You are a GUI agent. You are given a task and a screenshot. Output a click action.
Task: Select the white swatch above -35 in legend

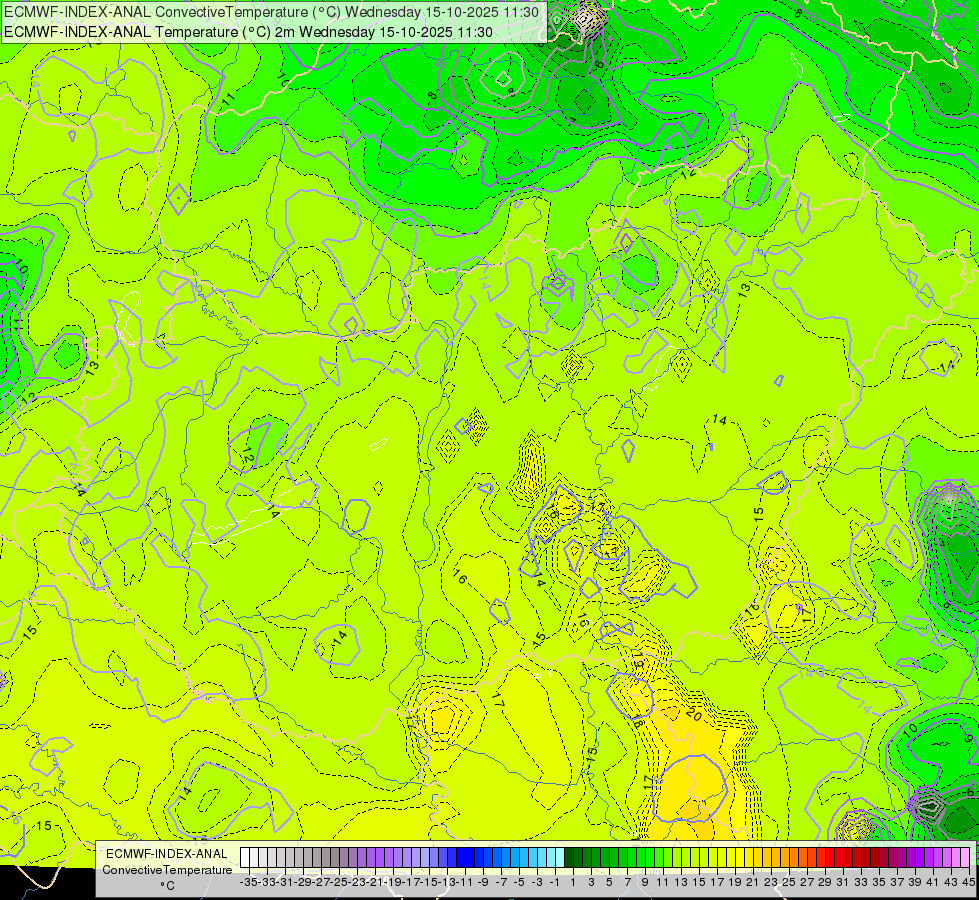coord(245,858)
